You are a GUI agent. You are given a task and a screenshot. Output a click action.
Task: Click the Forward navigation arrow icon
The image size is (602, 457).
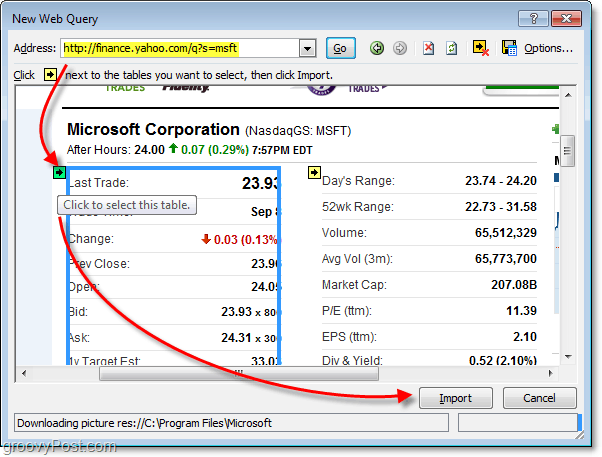400,48
